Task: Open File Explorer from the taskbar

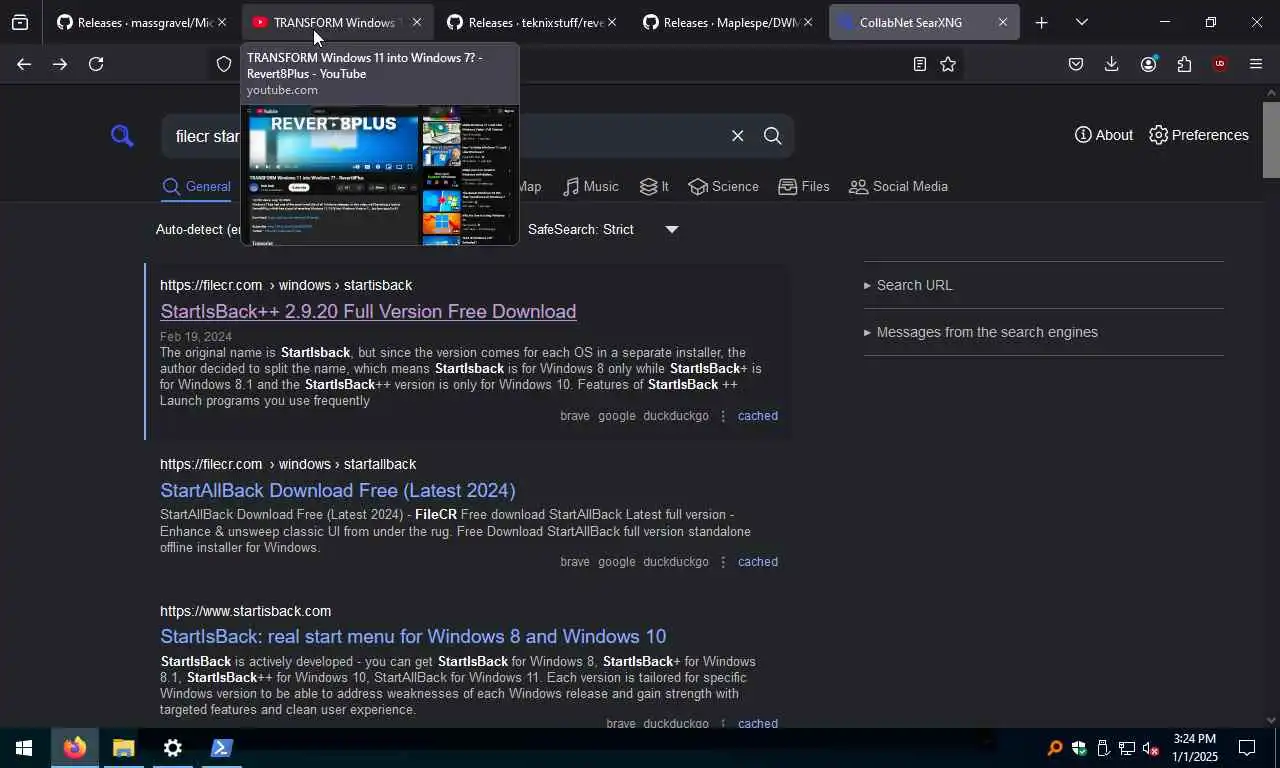Action: (x=123, y=748)
